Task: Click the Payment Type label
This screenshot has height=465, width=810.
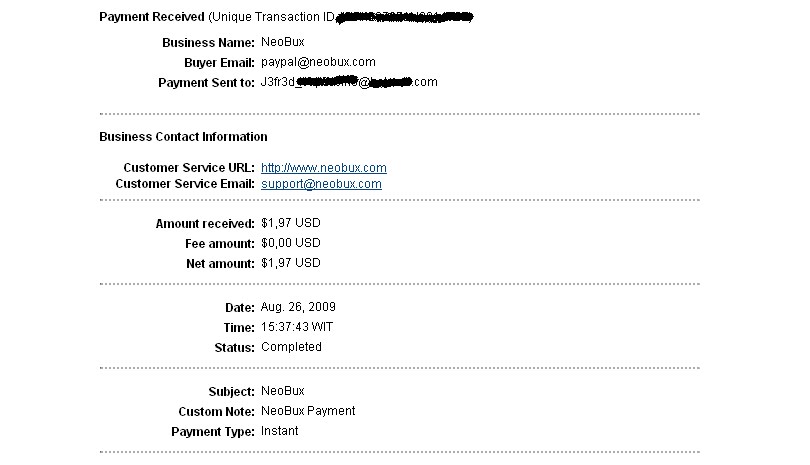Action: [x=213, y=431]
